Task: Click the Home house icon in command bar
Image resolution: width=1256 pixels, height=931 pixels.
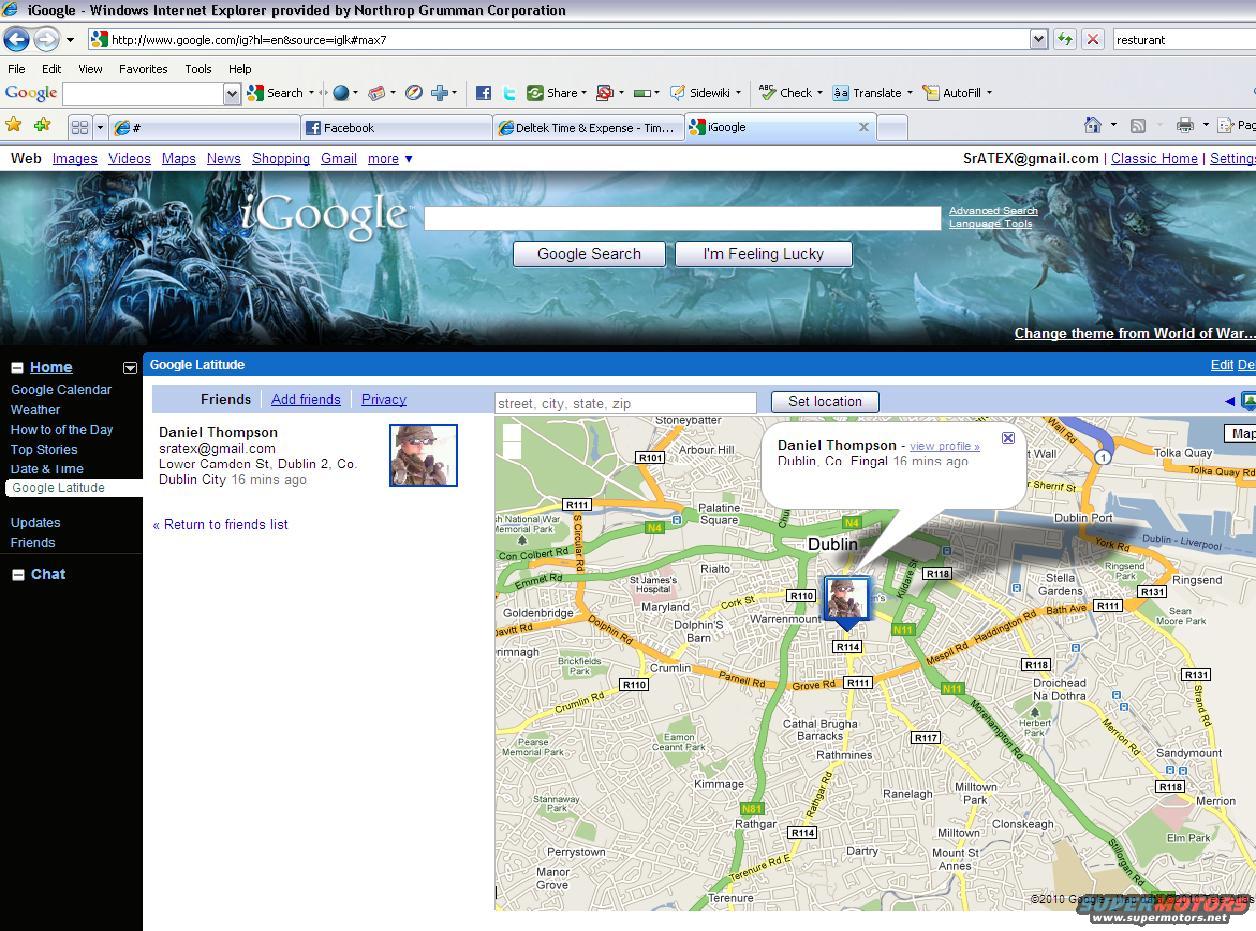Action: click(x=1093, y=125)
